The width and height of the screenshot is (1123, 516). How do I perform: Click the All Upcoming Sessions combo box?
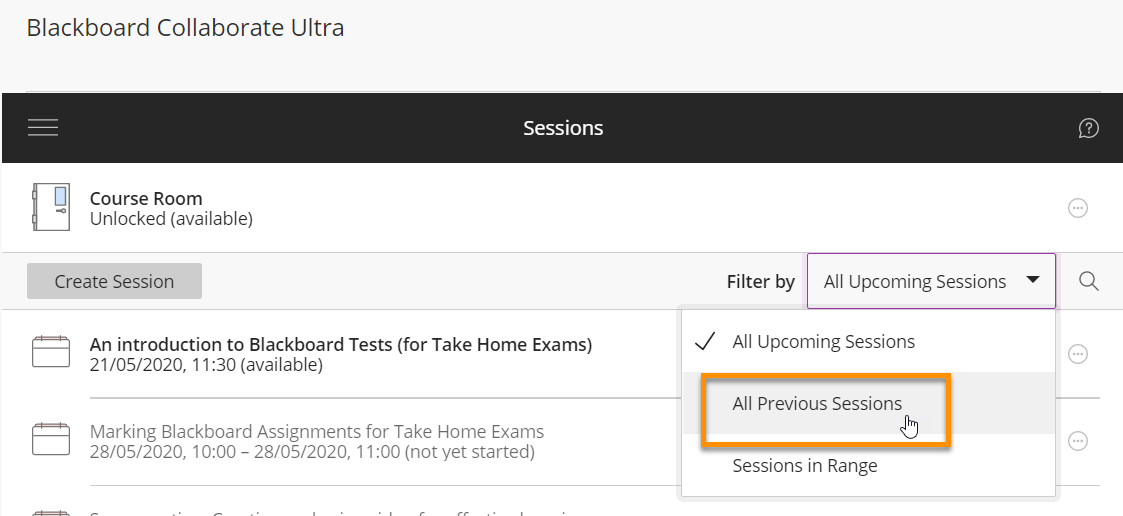pos(931,281)
